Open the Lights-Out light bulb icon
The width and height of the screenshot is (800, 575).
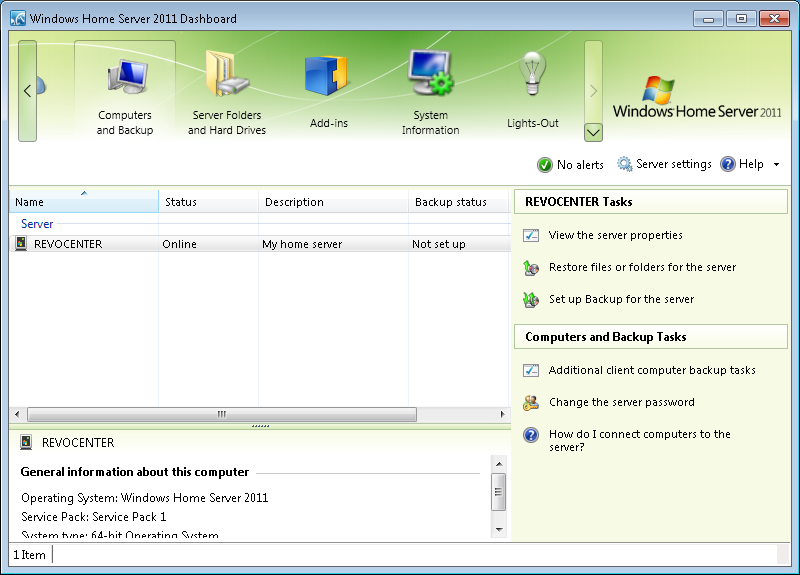click(532, 73)
